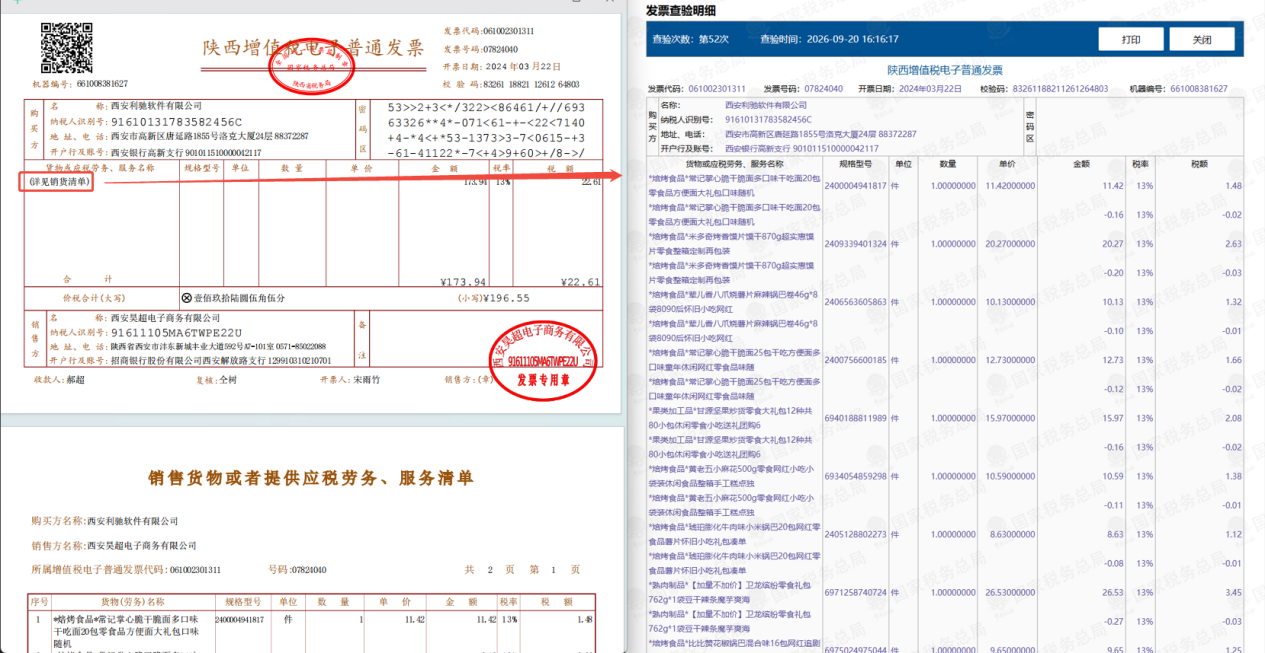
Task: Select the 查验时间 value 2026-09-20 16:16:17
Action: (x=855, y=40)
